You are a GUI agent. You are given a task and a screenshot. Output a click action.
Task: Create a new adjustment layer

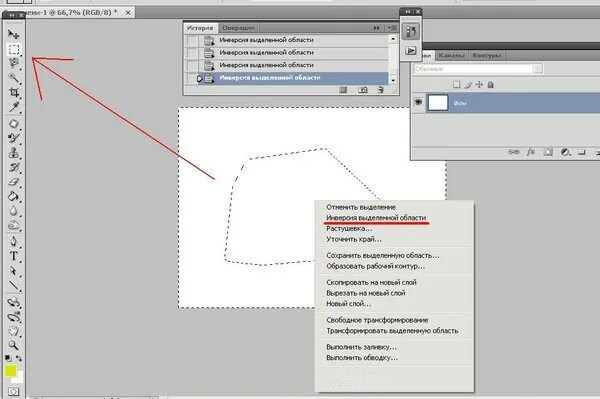565,152
